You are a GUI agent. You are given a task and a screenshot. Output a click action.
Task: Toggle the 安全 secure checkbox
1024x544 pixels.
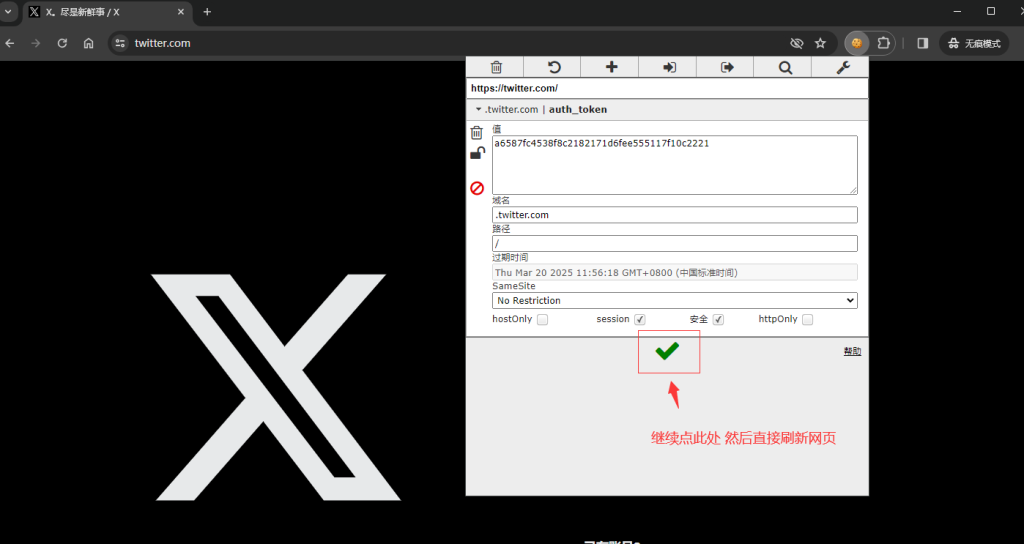coord(718,319)
